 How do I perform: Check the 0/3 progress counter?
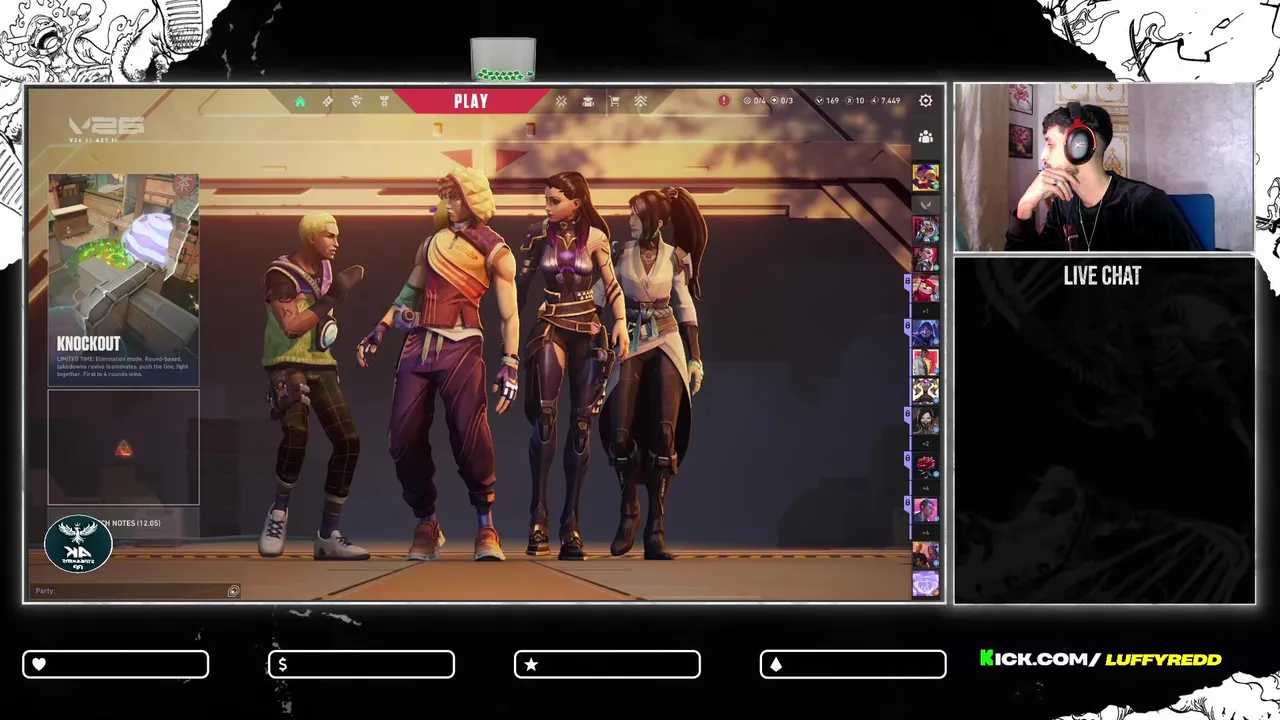[782, 101]
